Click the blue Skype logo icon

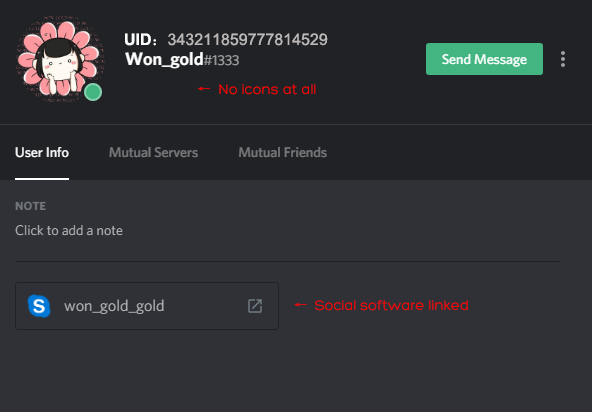(39, 306)
